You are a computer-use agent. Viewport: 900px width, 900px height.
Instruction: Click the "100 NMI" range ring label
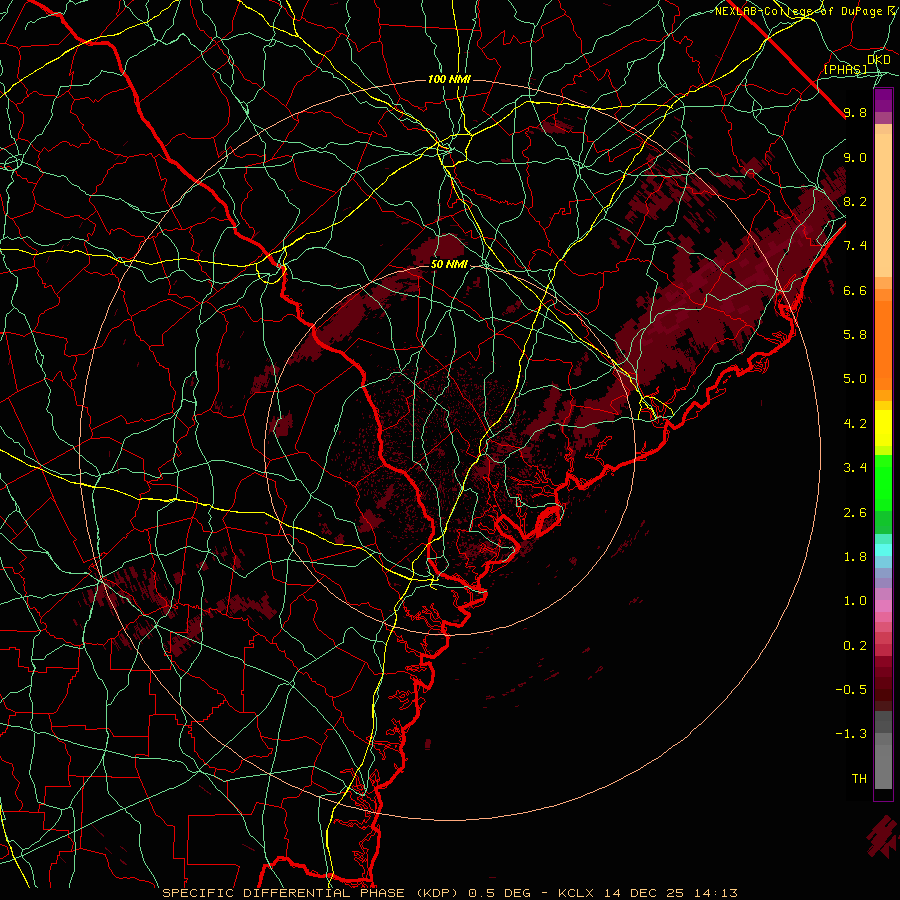449,79
